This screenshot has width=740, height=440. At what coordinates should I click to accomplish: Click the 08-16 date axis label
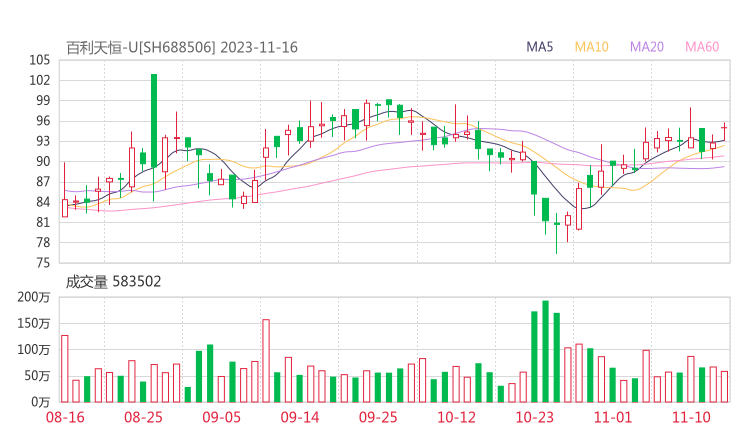tap(65, 417)
